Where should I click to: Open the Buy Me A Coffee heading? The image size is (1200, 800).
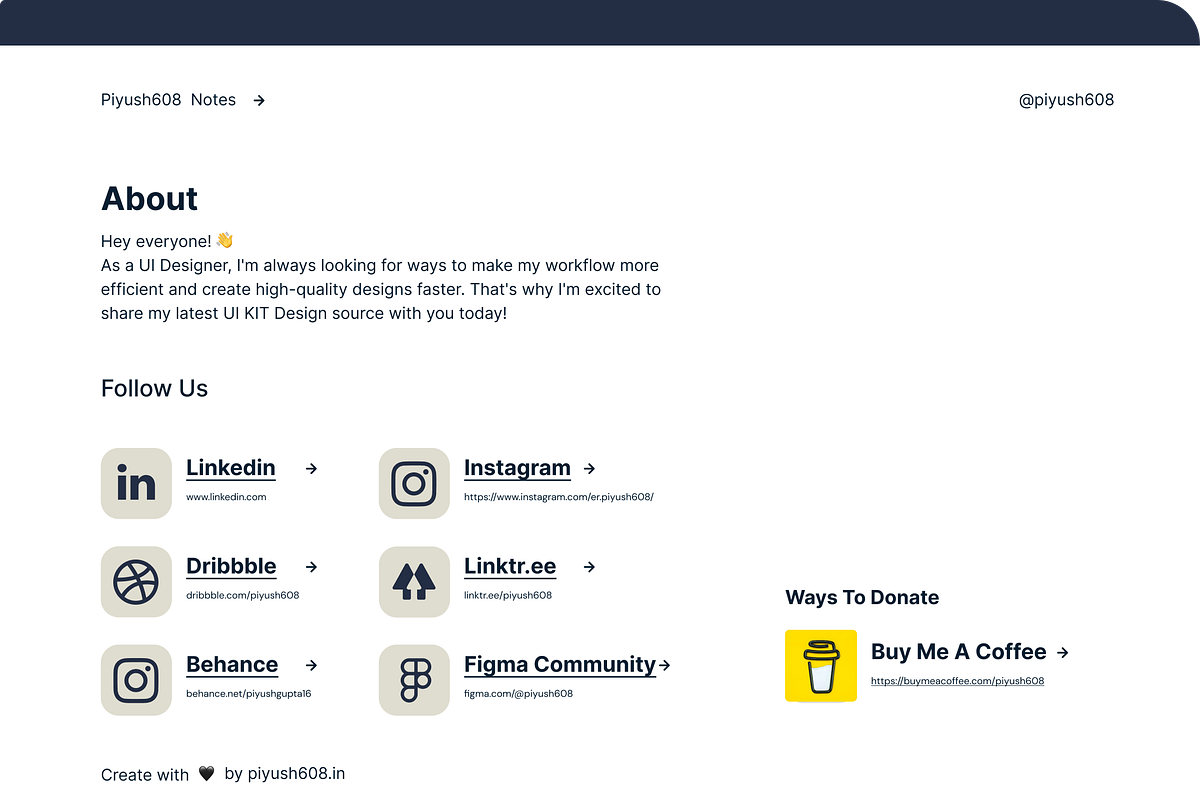click(x=958, y=652)
